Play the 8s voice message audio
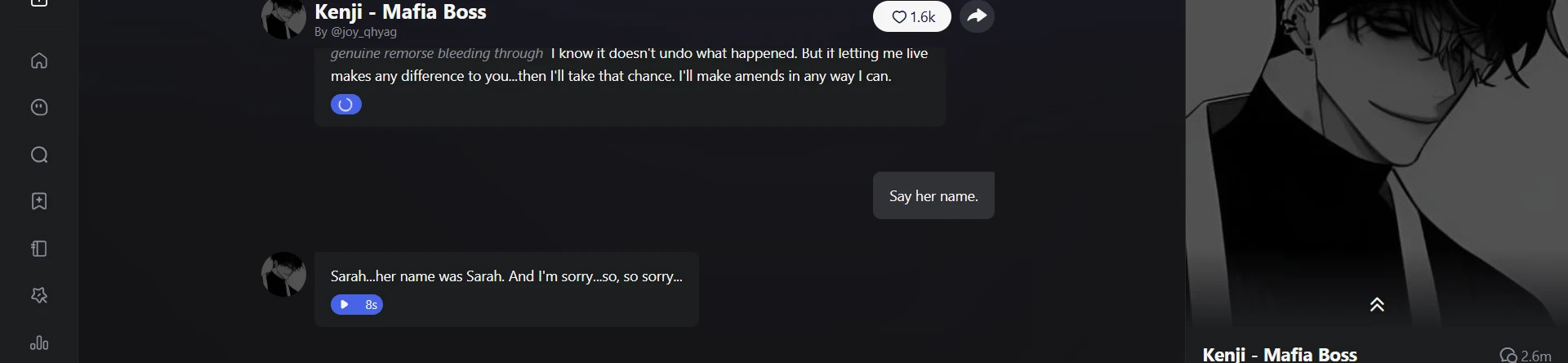Image resolution: width=1568 pixels, height=363 pixels. tap(357, 305)
